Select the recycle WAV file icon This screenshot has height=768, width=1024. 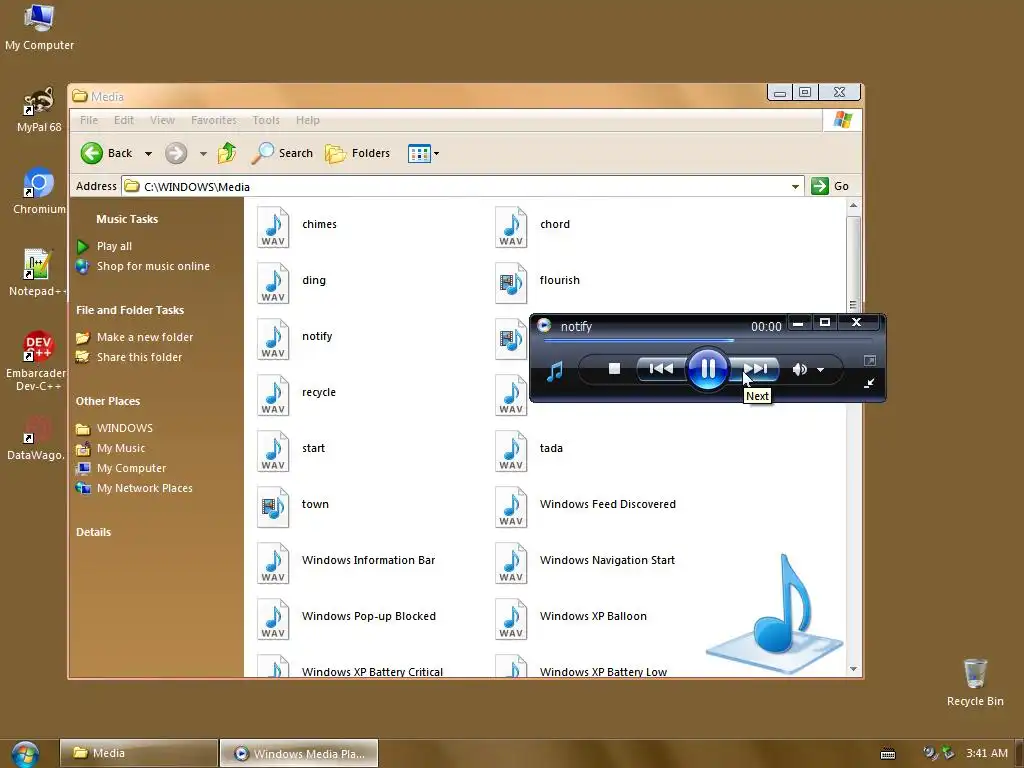[273, 395]
